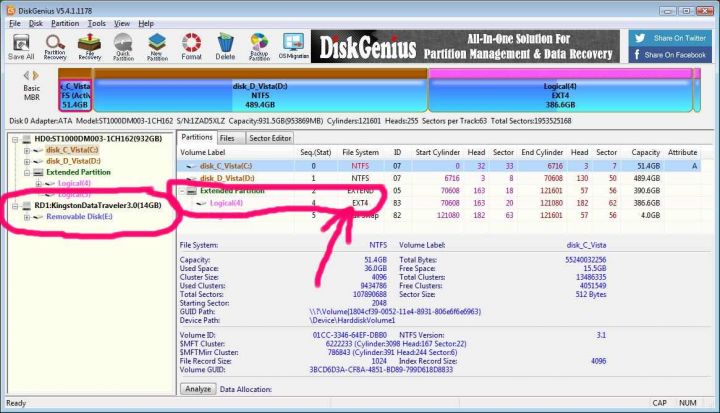Collapse Extended Partition row in partition table
720x413 pixels.
coord(182,191)
